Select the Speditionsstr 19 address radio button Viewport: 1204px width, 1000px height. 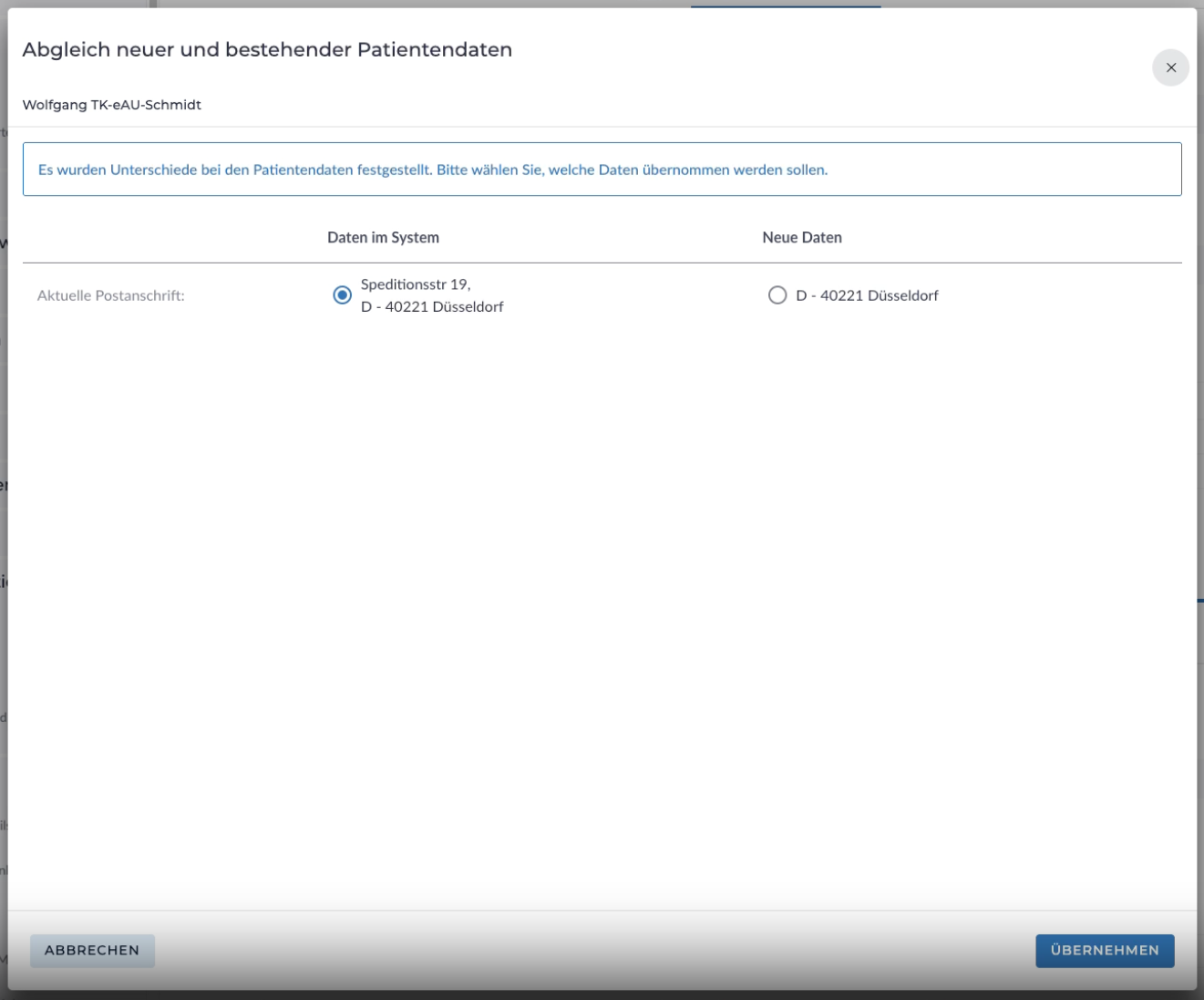click(342, 295)
